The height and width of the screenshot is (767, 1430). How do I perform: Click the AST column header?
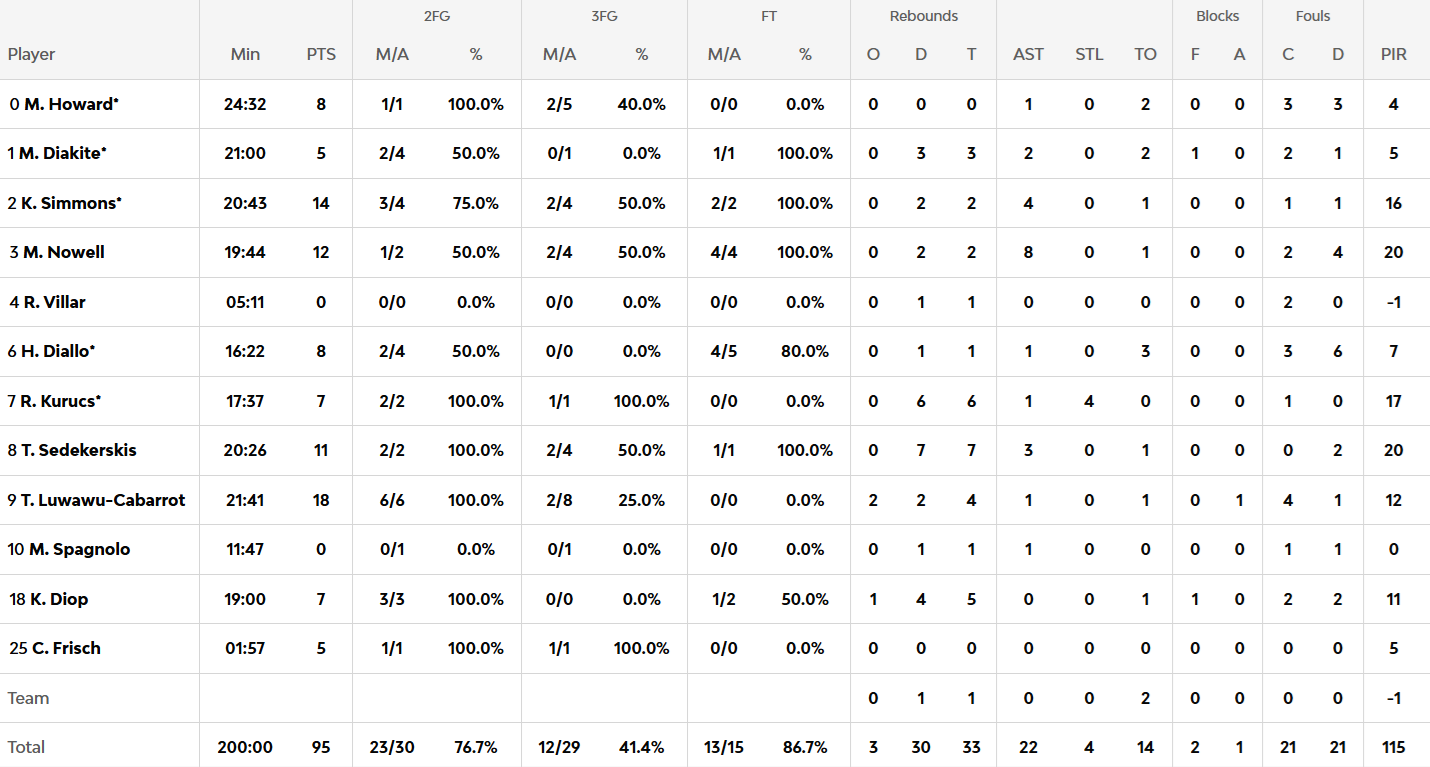1028,54
